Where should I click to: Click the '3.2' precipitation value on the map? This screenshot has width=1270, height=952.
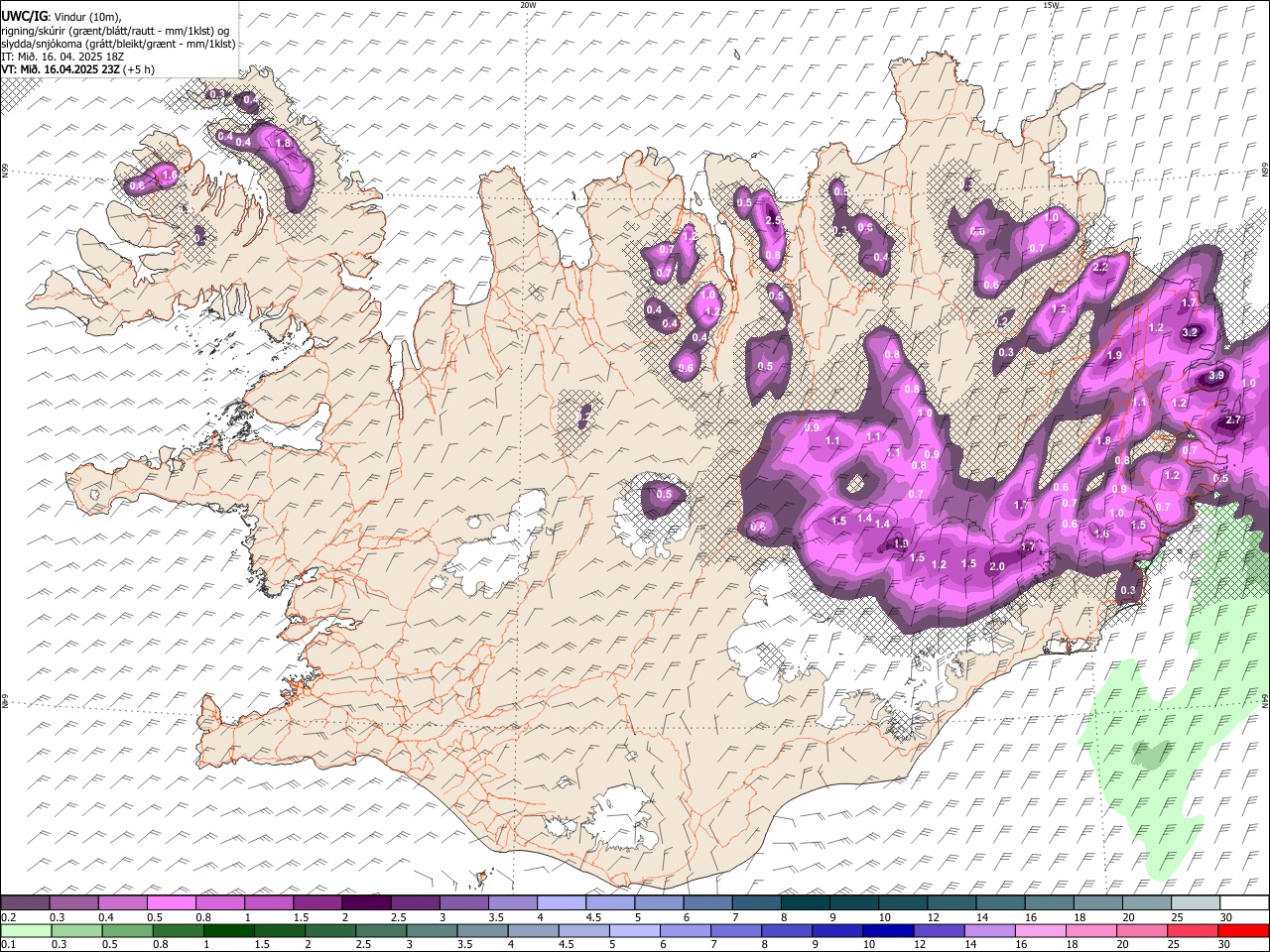click(x=1191, y=332)
